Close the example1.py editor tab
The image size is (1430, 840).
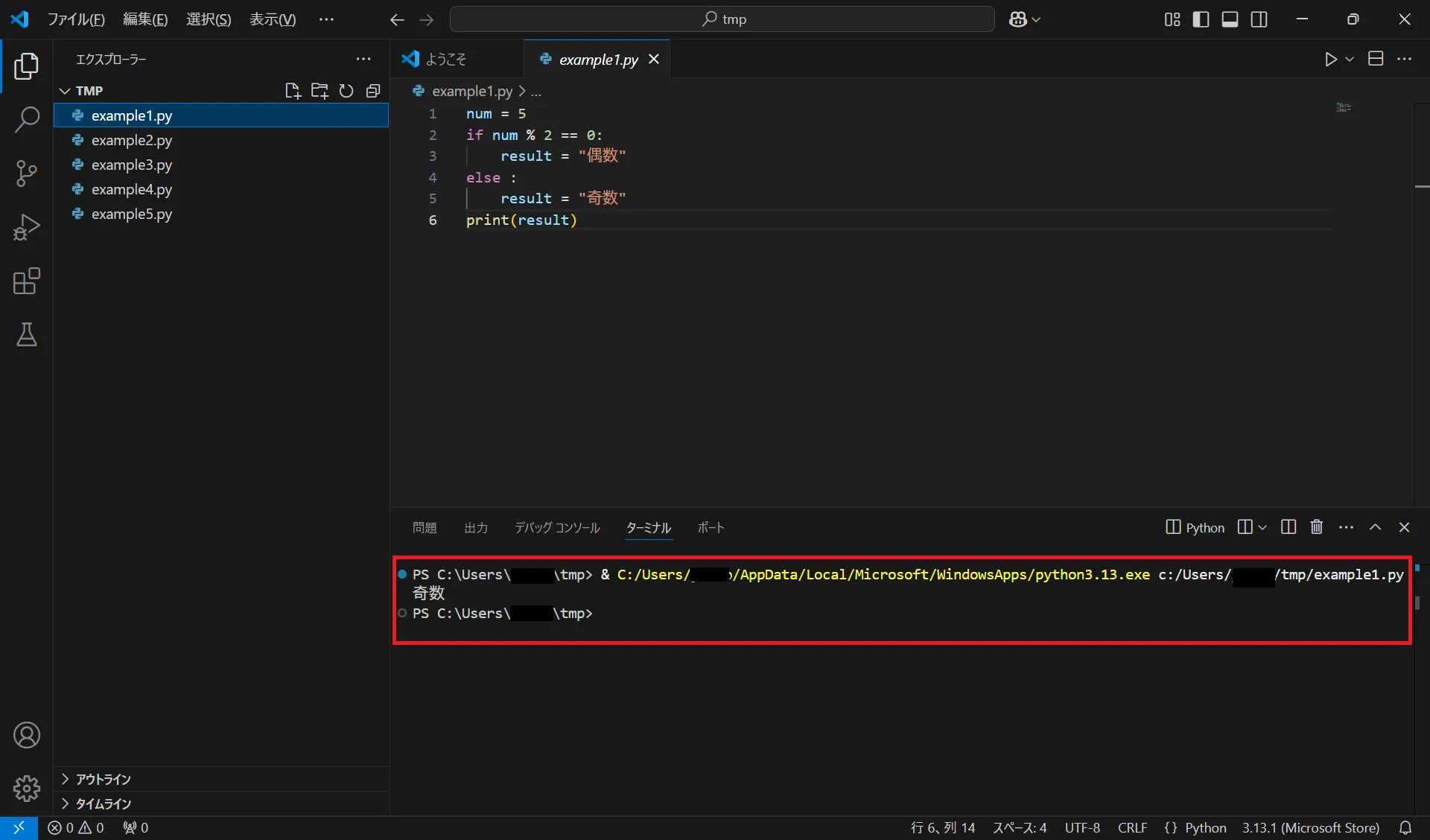point(654,59)
